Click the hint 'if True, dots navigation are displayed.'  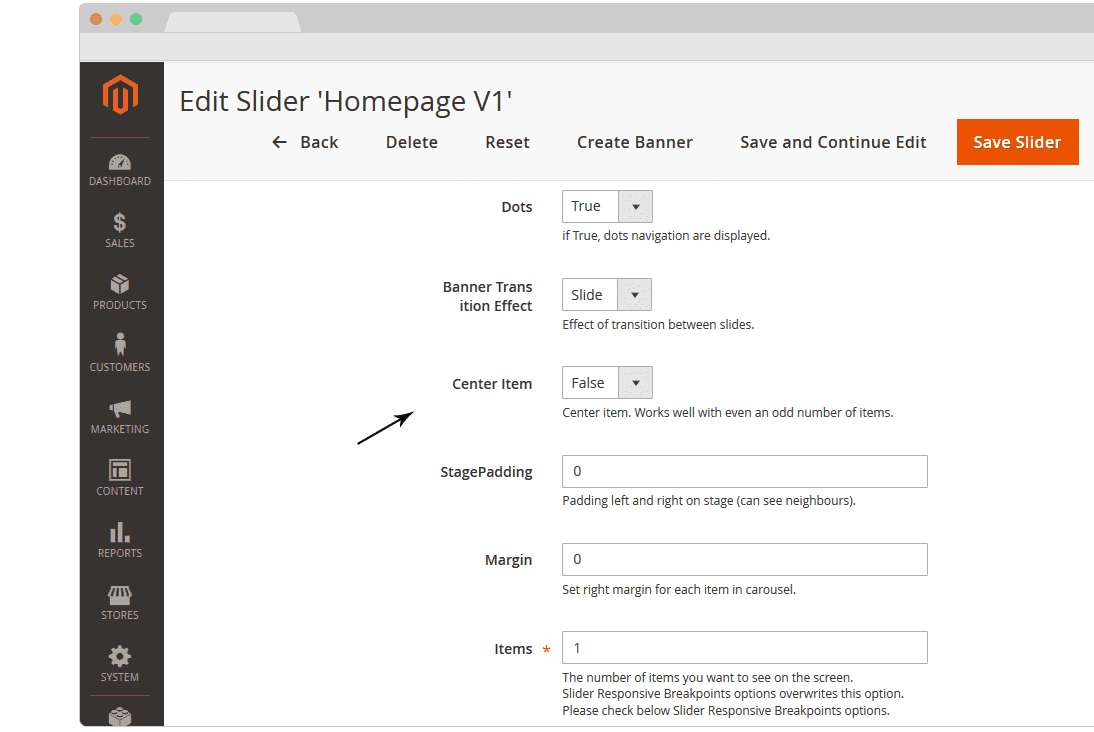click(x=666, y=236)
